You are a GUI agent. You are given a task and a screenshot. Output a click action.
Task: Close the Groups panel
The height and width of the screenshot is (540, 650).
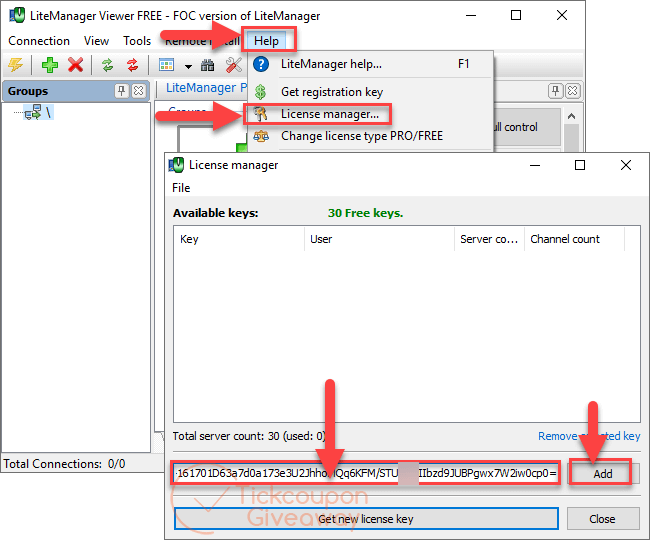click(138, 90)
